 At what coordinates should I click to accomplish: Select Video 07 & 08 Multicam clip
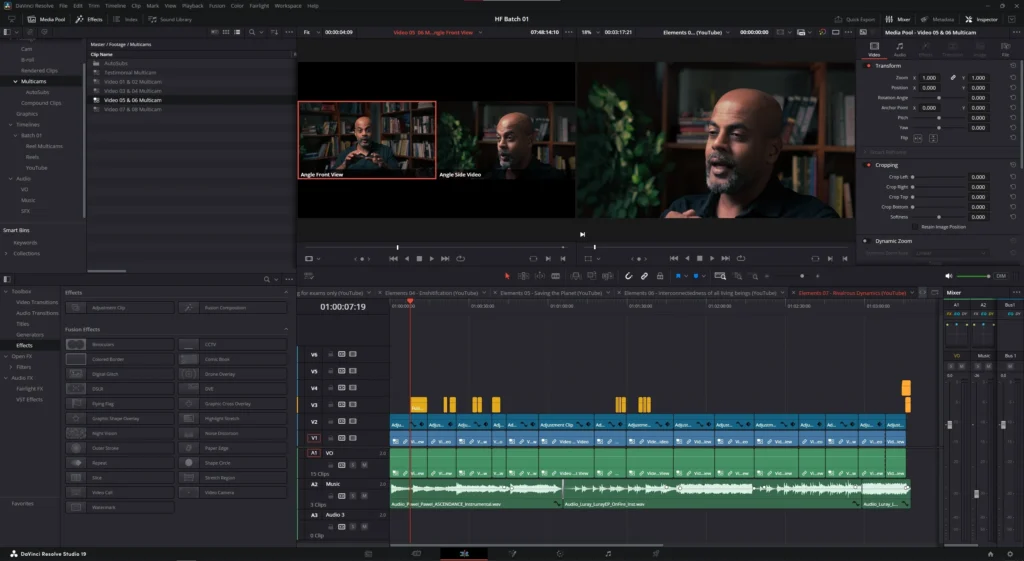click(x=132, y=109)
